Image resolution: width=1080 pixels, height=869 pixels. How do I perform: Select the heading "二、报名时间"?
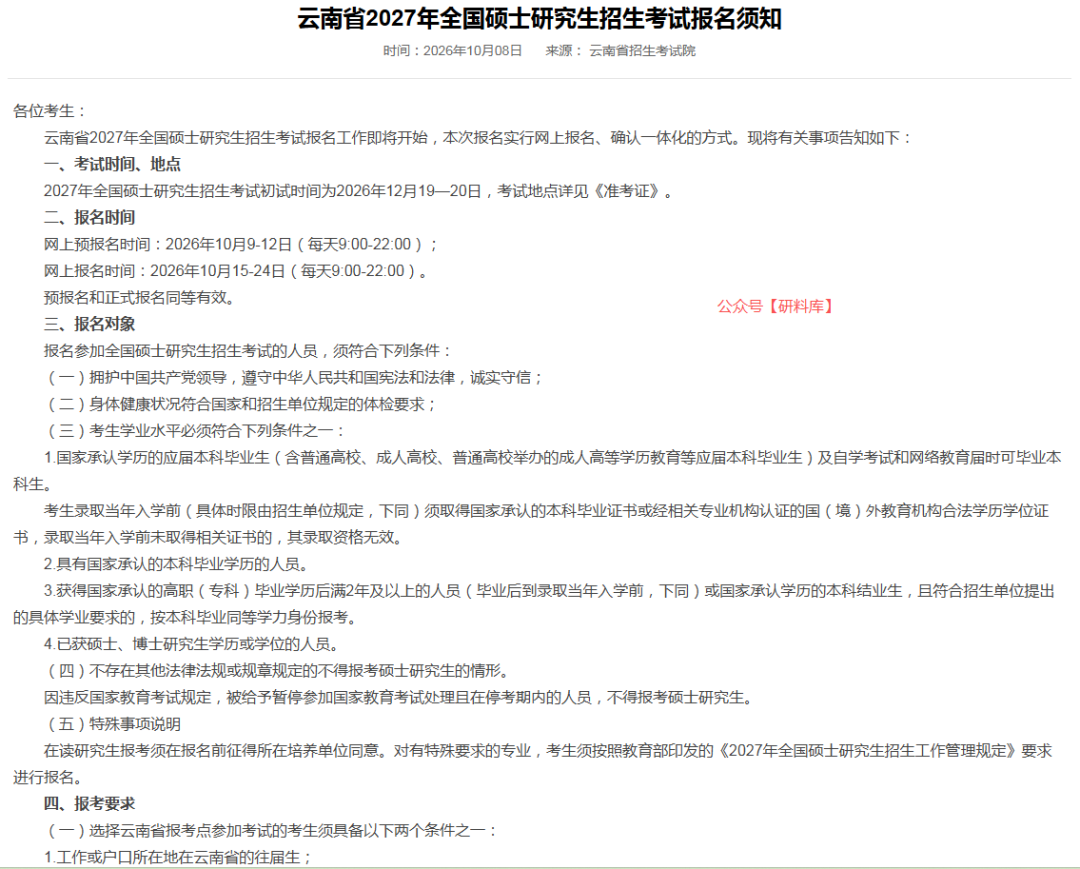coord(90,218)
